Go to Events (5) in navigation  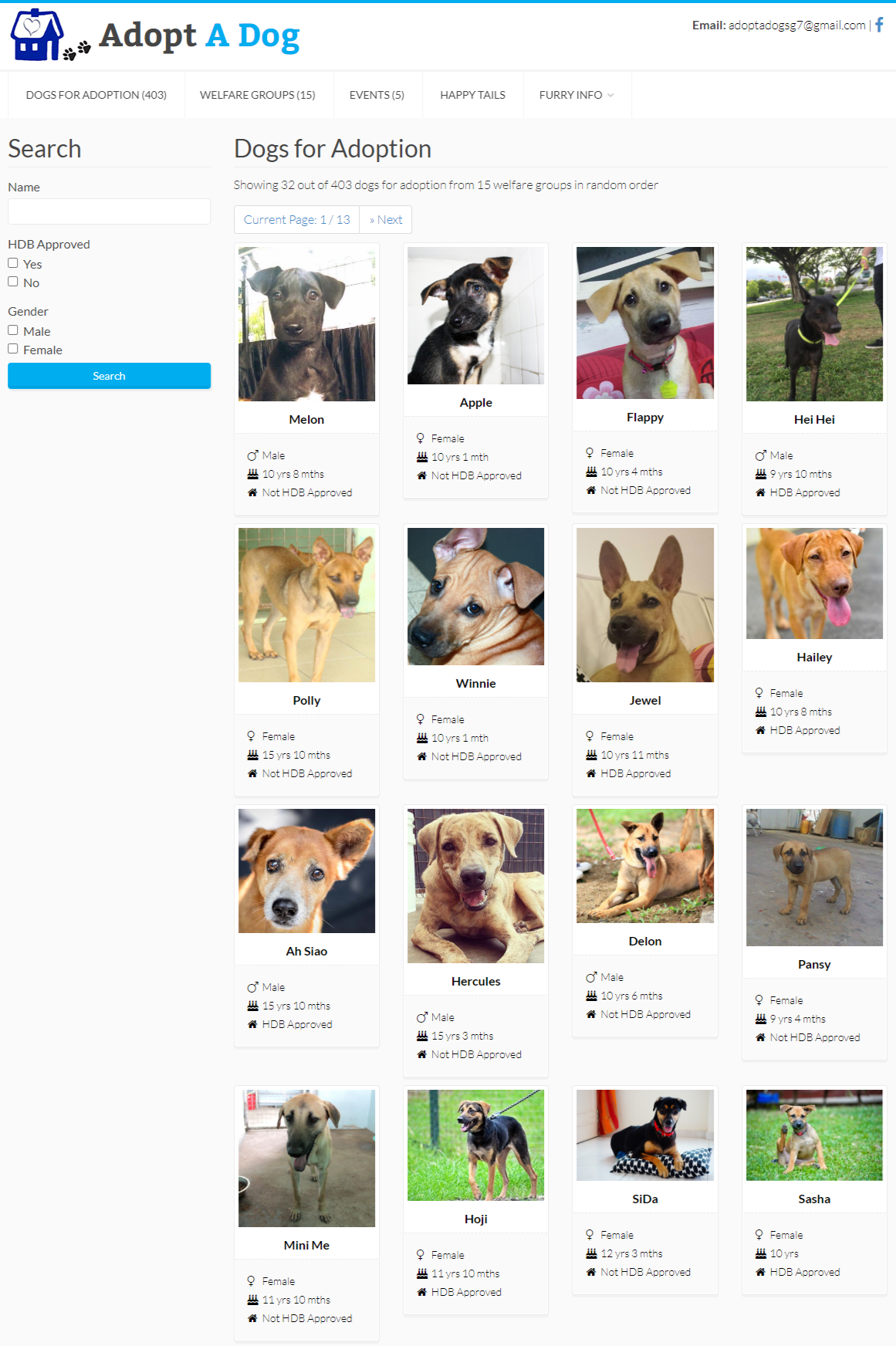[377, 95]
